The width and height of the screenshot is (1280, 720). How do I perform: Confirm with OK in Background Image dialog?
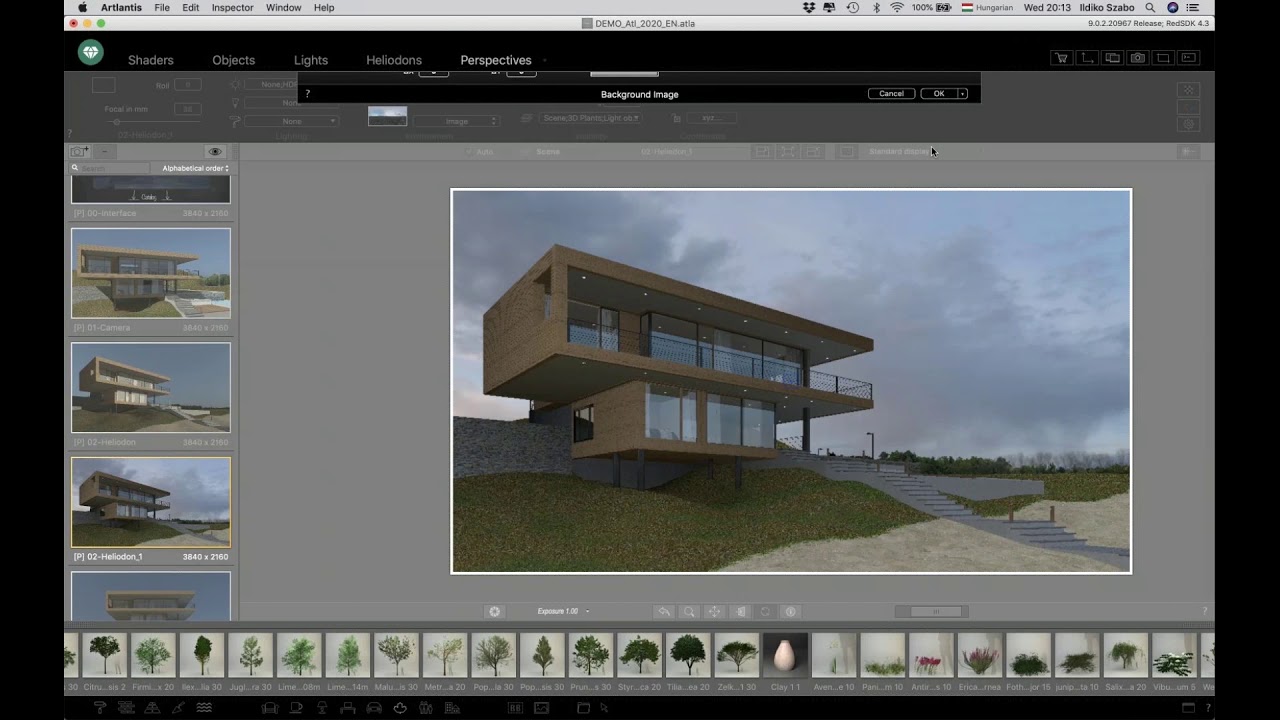(938, 92)
